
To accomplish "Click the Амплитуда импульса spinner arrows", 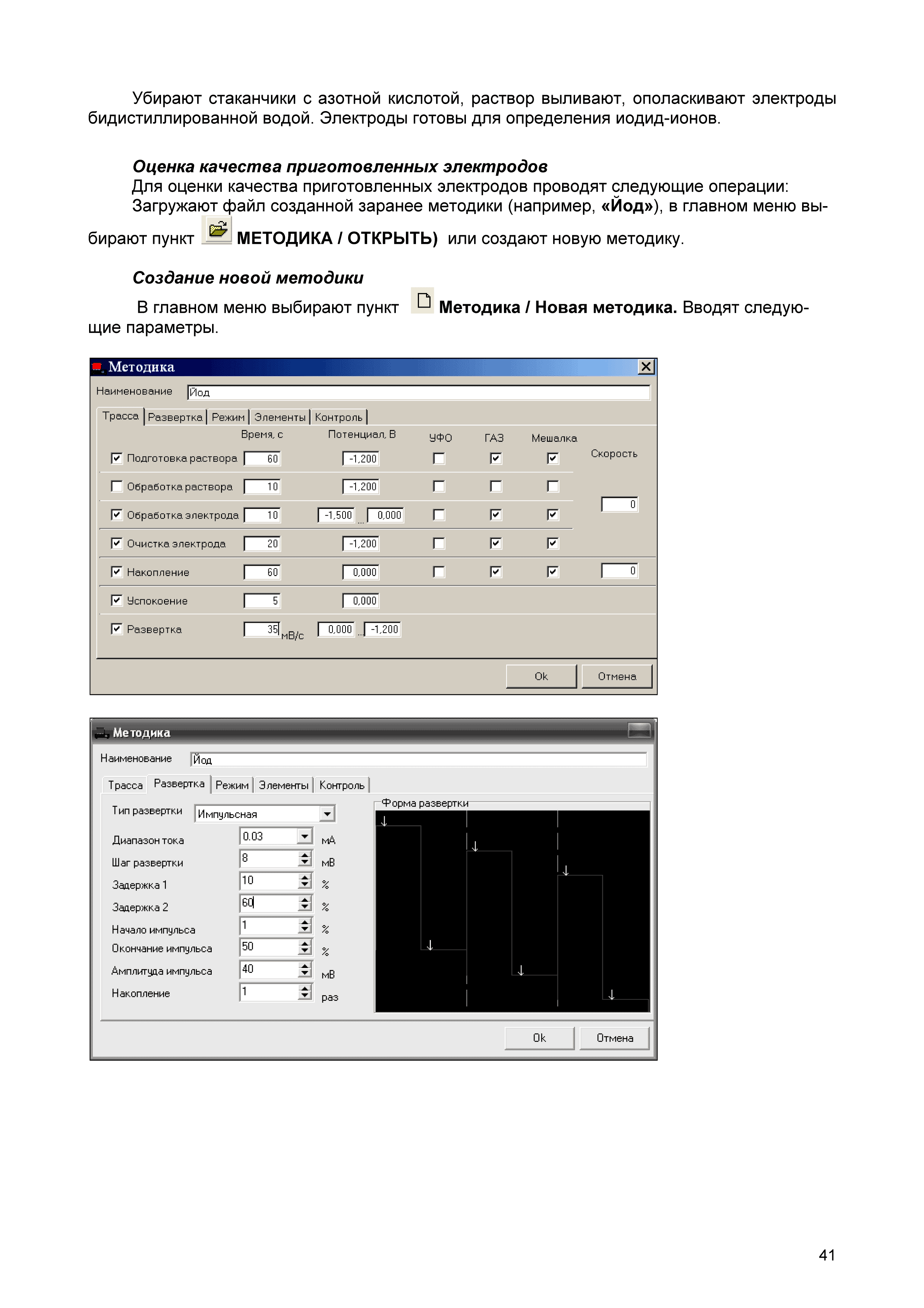I will tap(305, 969).
